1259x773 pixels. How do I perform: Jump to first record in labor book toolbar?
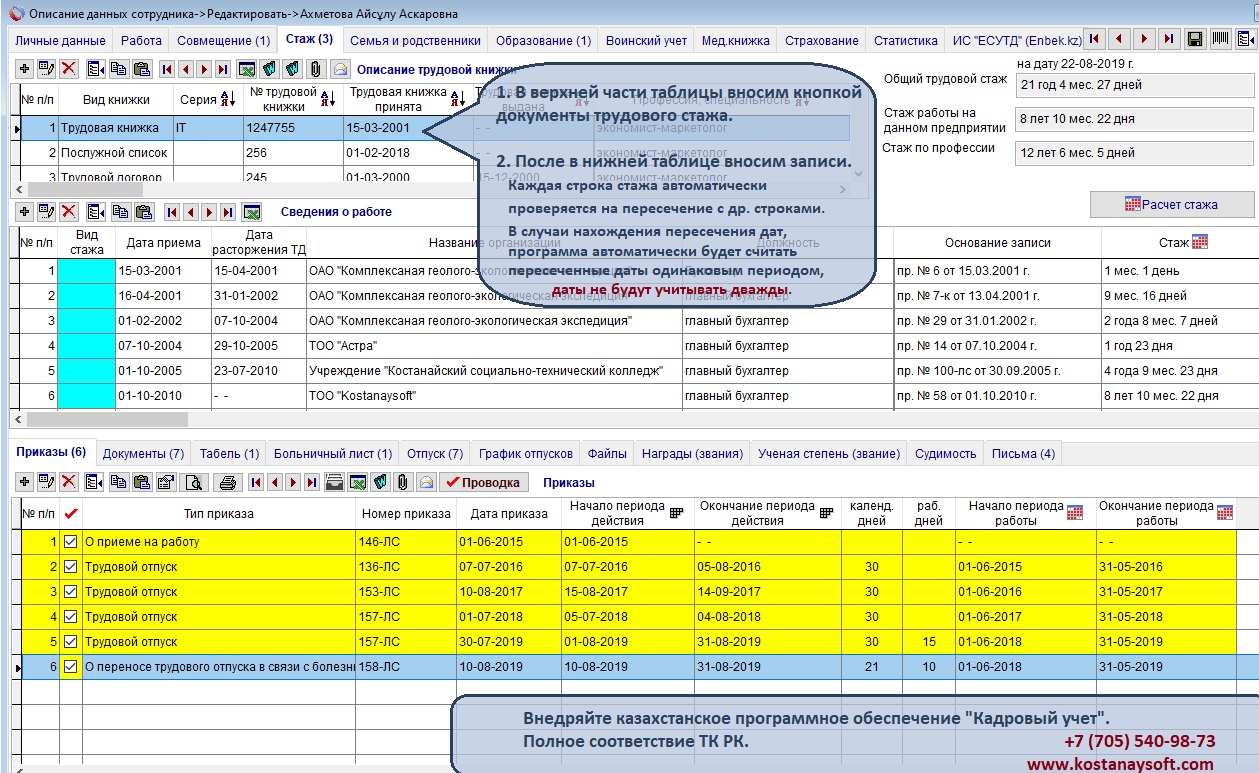click(166, 69)
